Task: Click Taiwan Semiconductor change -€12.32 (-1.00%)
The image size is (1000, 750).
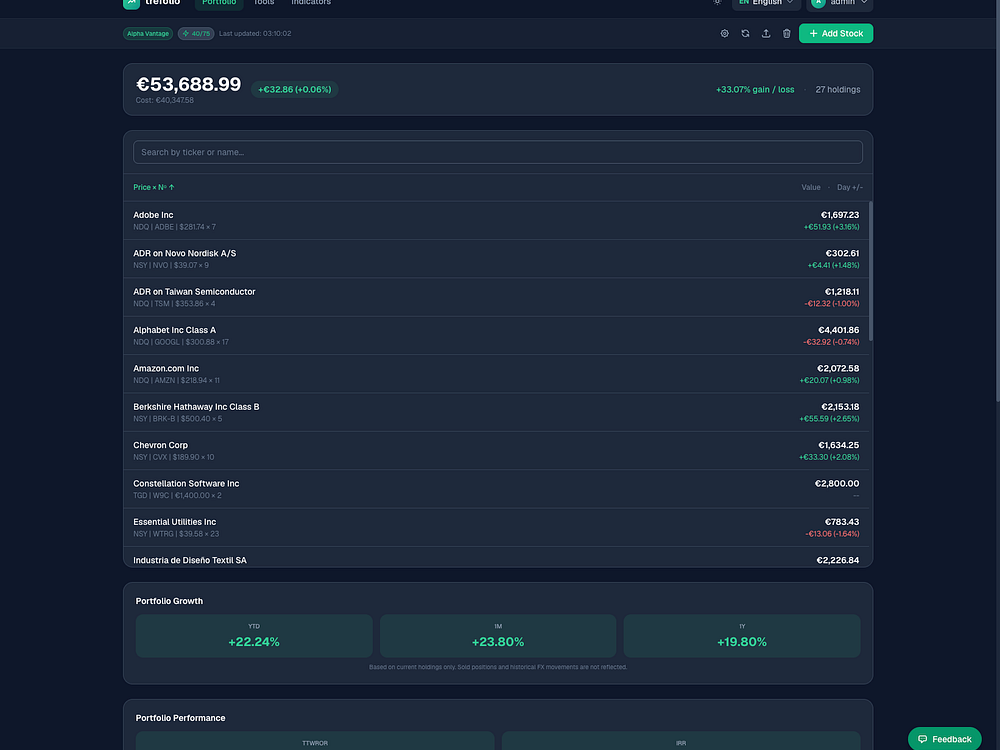Action: (x=831, y=304)
